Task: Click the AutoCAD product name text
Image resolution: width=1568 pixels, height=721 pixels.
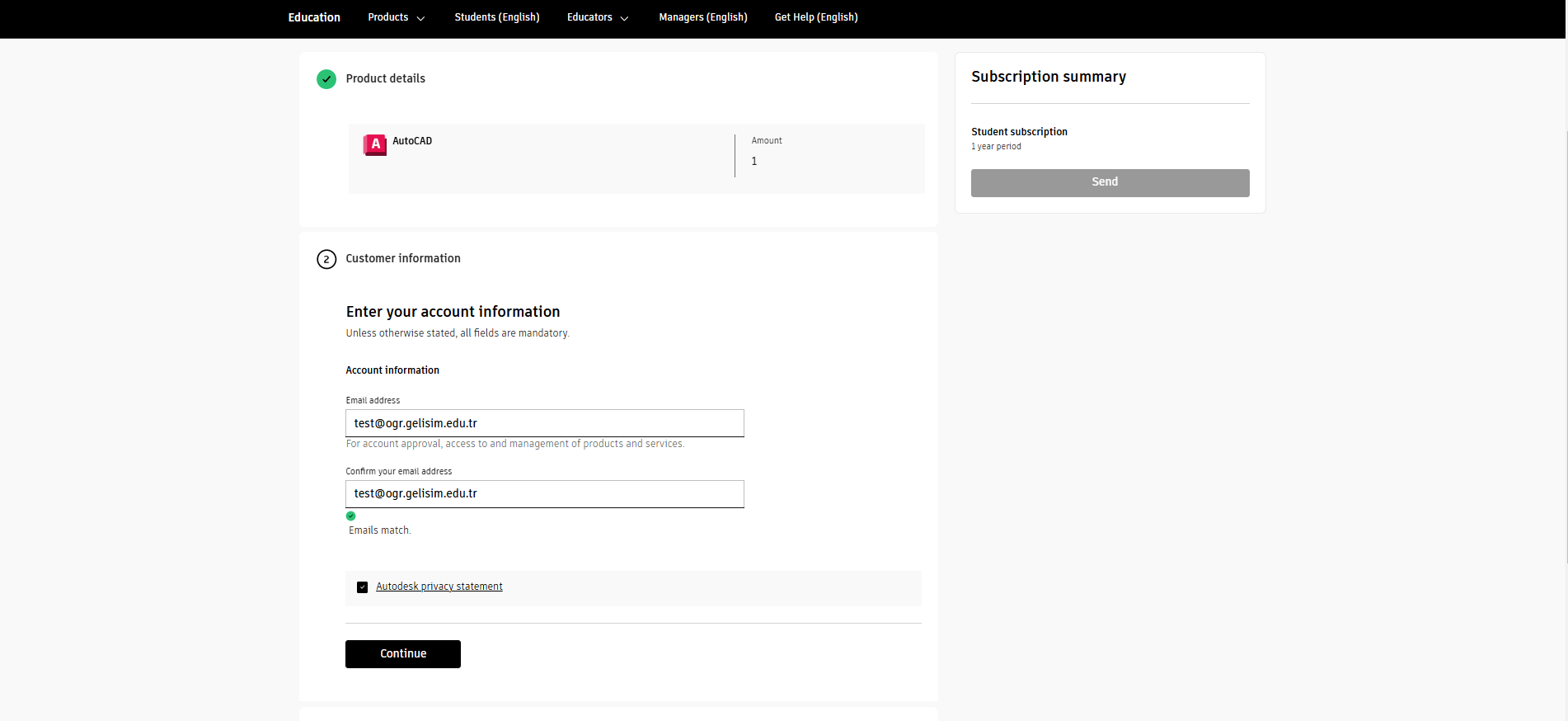Action: (412, 141)
